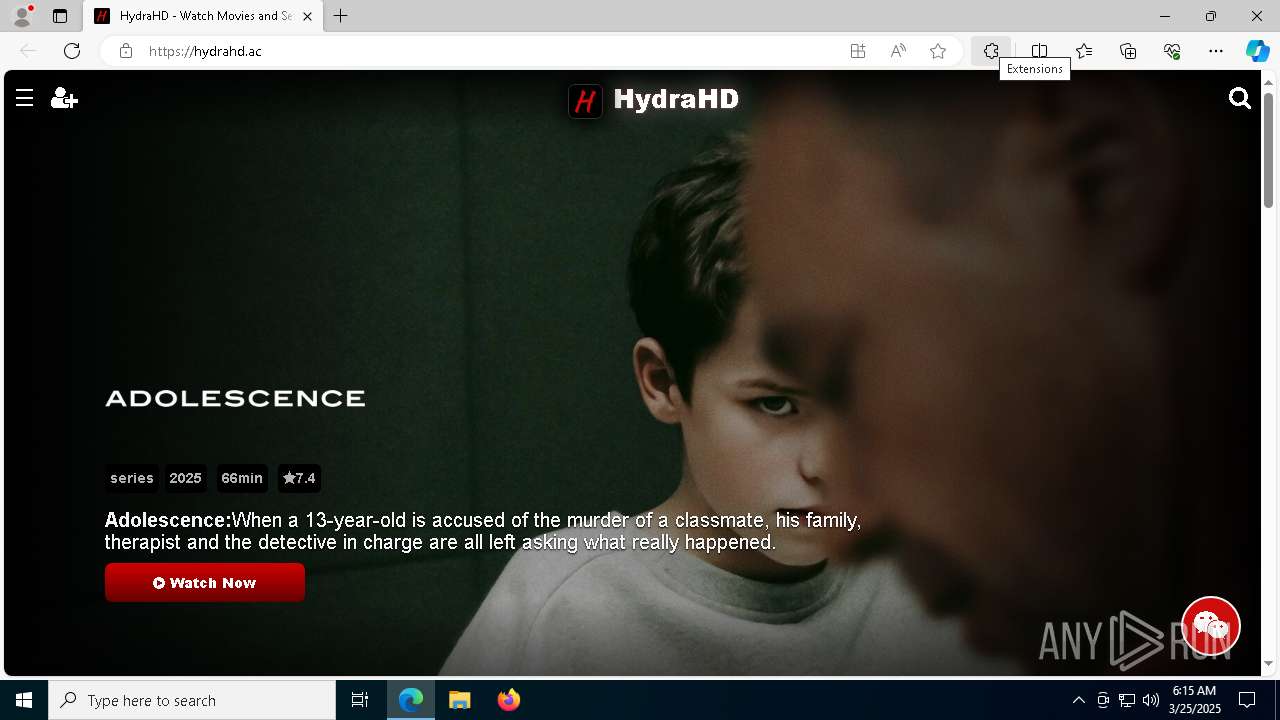1280x720 pixels.
Task: Click the Watch Now button
Action: (x=205, y=583)
